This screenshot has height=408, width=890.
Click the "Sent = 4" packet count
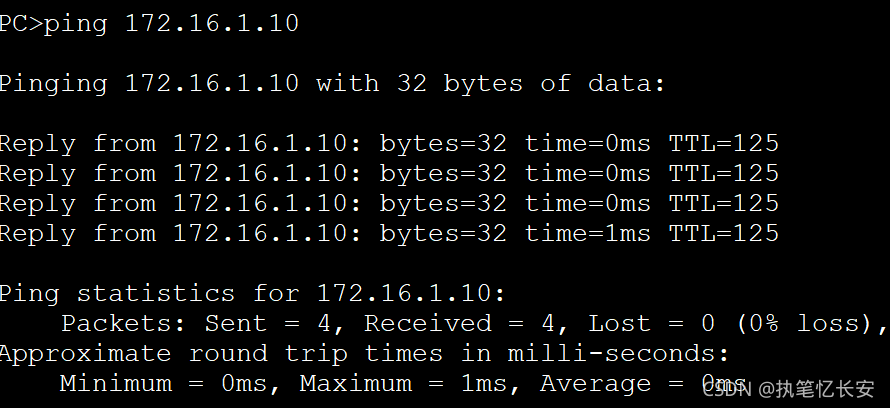pos(268,324)
